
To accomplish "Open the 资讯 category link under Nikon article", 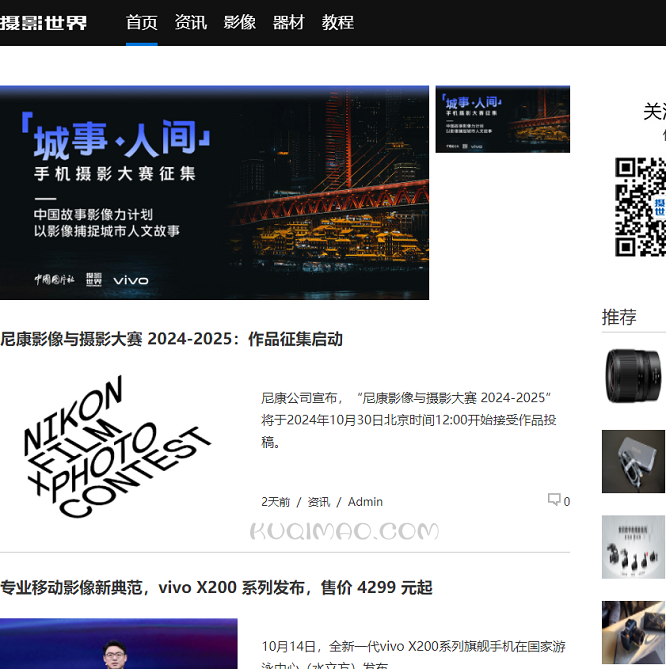I will tap(319, 502).
